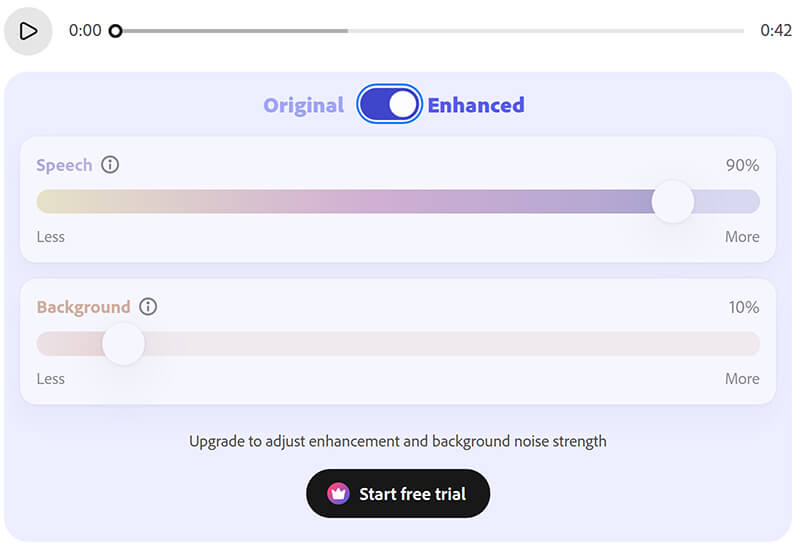Click middle of audio progress bar

click(x=430, y=31)
